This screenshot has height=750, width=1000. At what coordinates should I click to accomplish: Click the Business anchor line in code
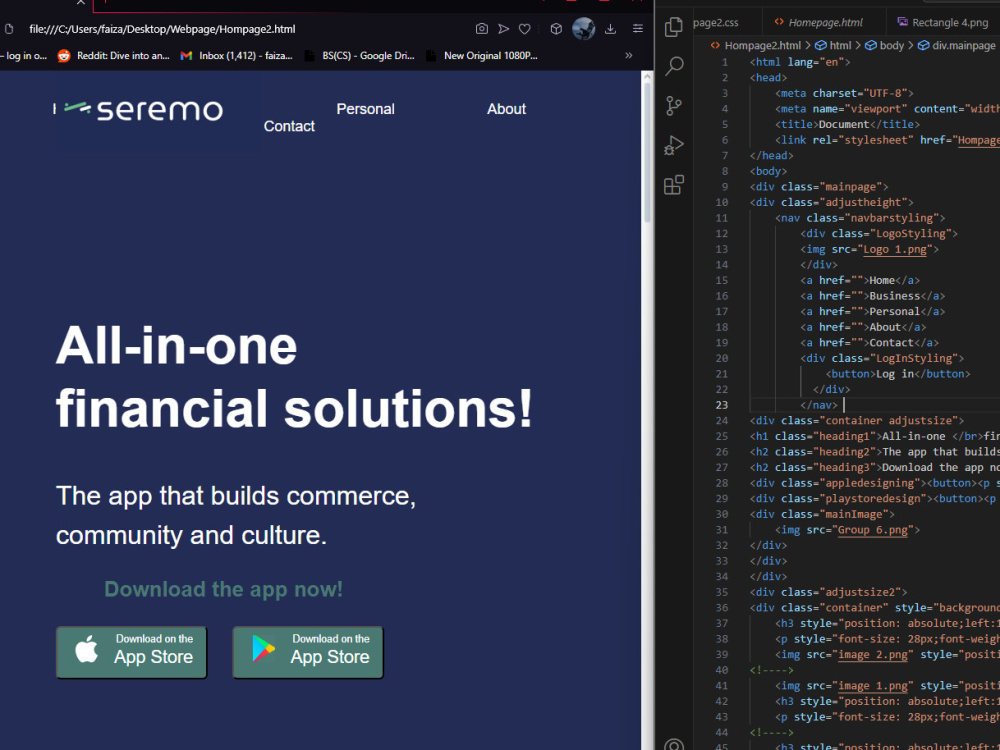872,296
